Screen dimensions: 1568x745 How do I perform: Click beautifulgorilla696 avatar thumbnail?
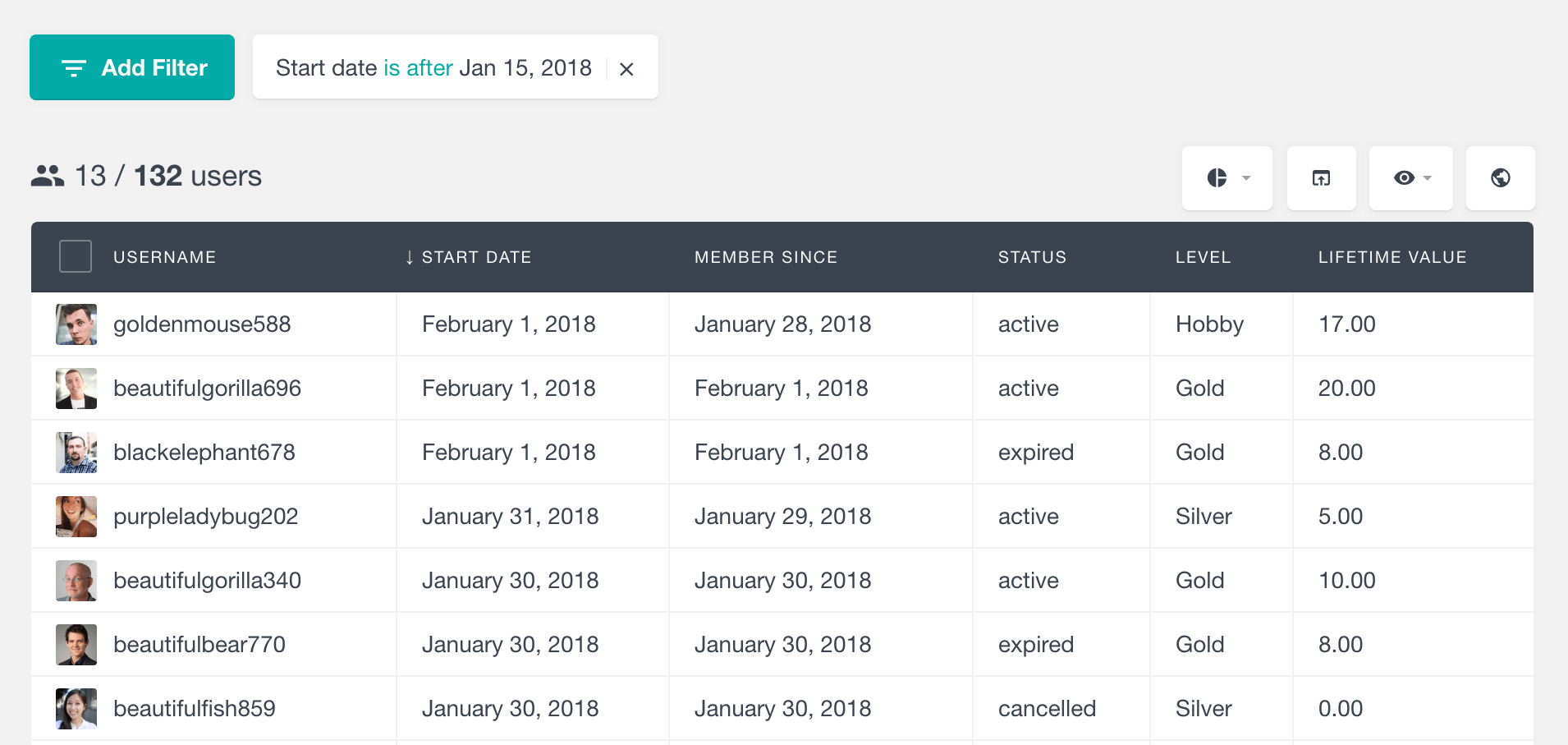pyautogui.click(x=76, y=389)
